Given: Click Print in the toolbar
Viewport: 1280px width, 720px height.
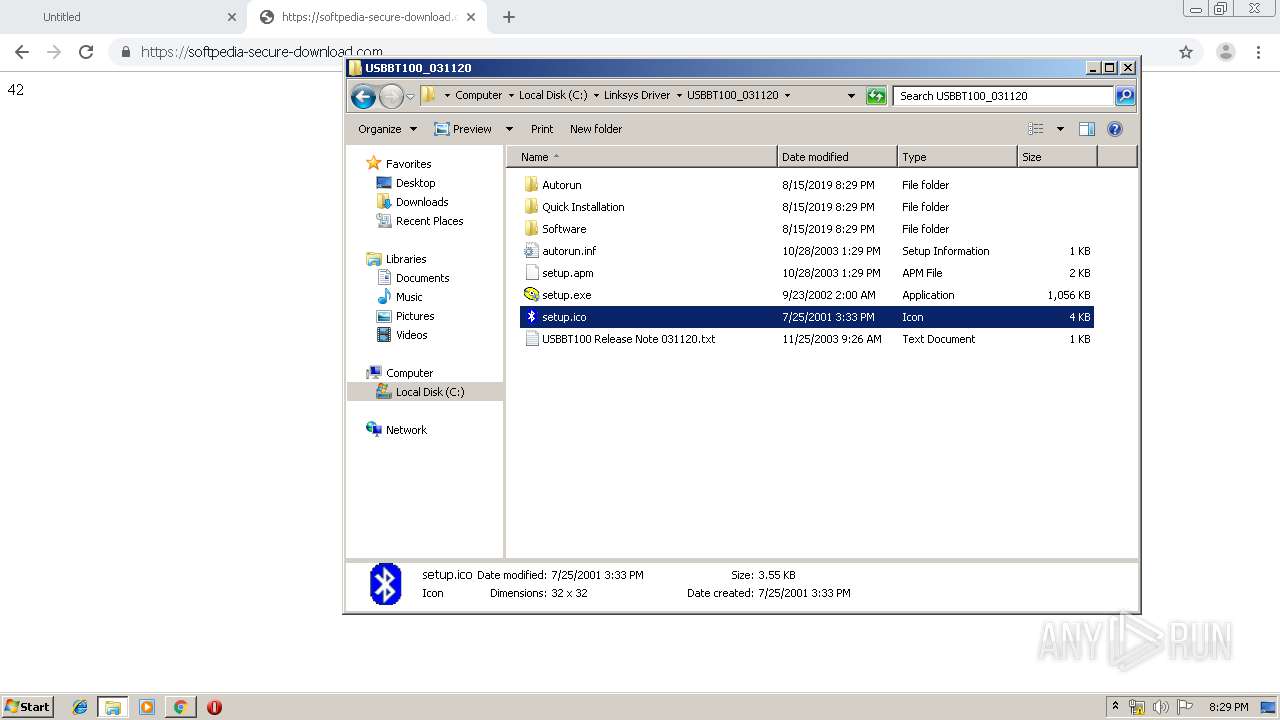Looking at the screenshot, I should click(542, 129).
